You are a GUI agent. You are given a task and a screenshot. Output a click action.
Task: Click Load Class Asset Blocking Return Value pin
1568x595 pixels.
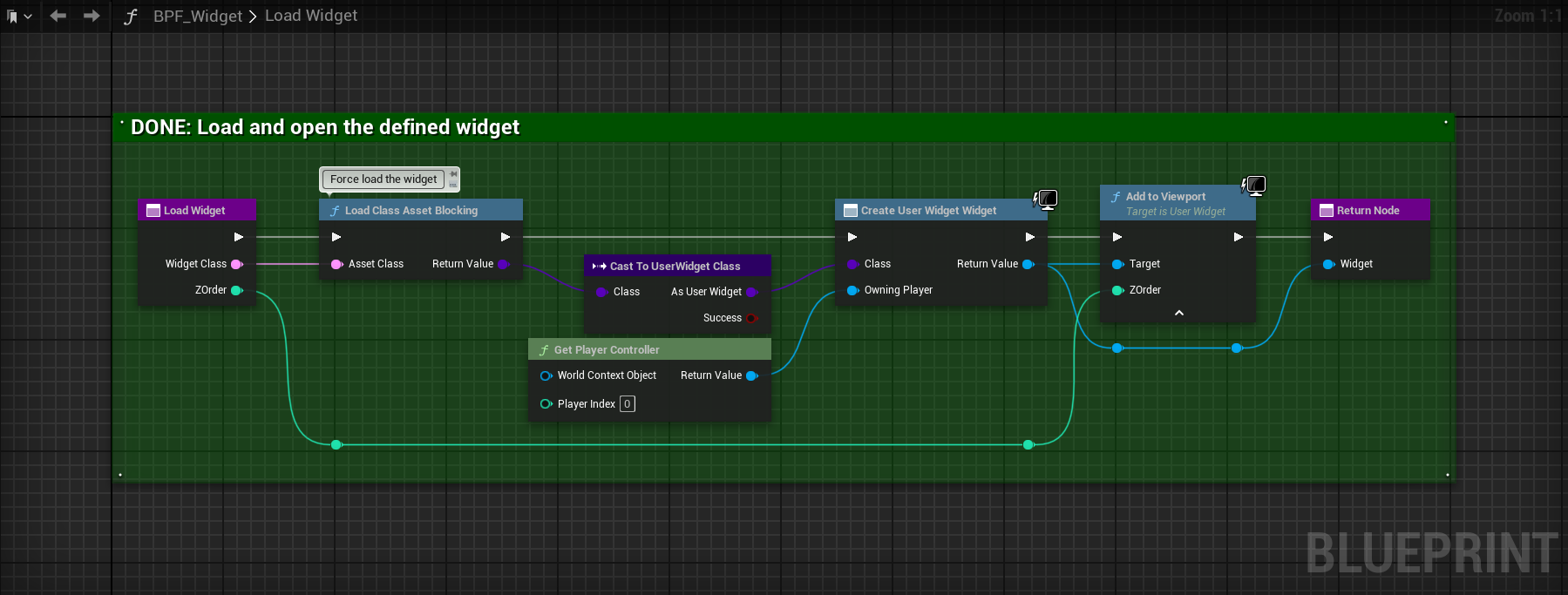point(503,264)
